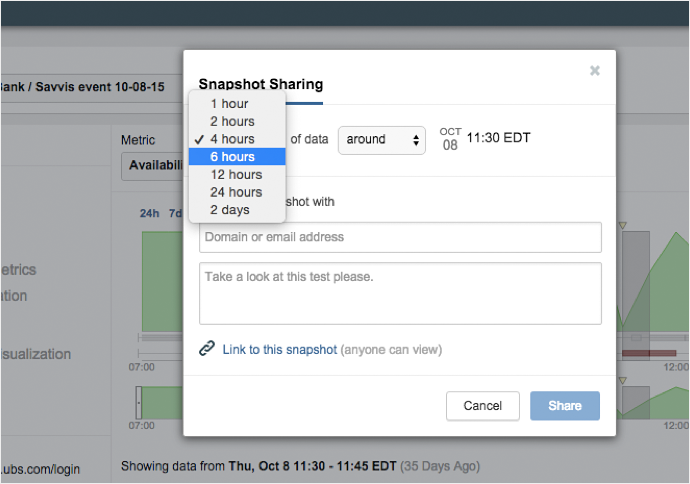
Task: Choose 12 hours duration
Action: coord(236,175)
